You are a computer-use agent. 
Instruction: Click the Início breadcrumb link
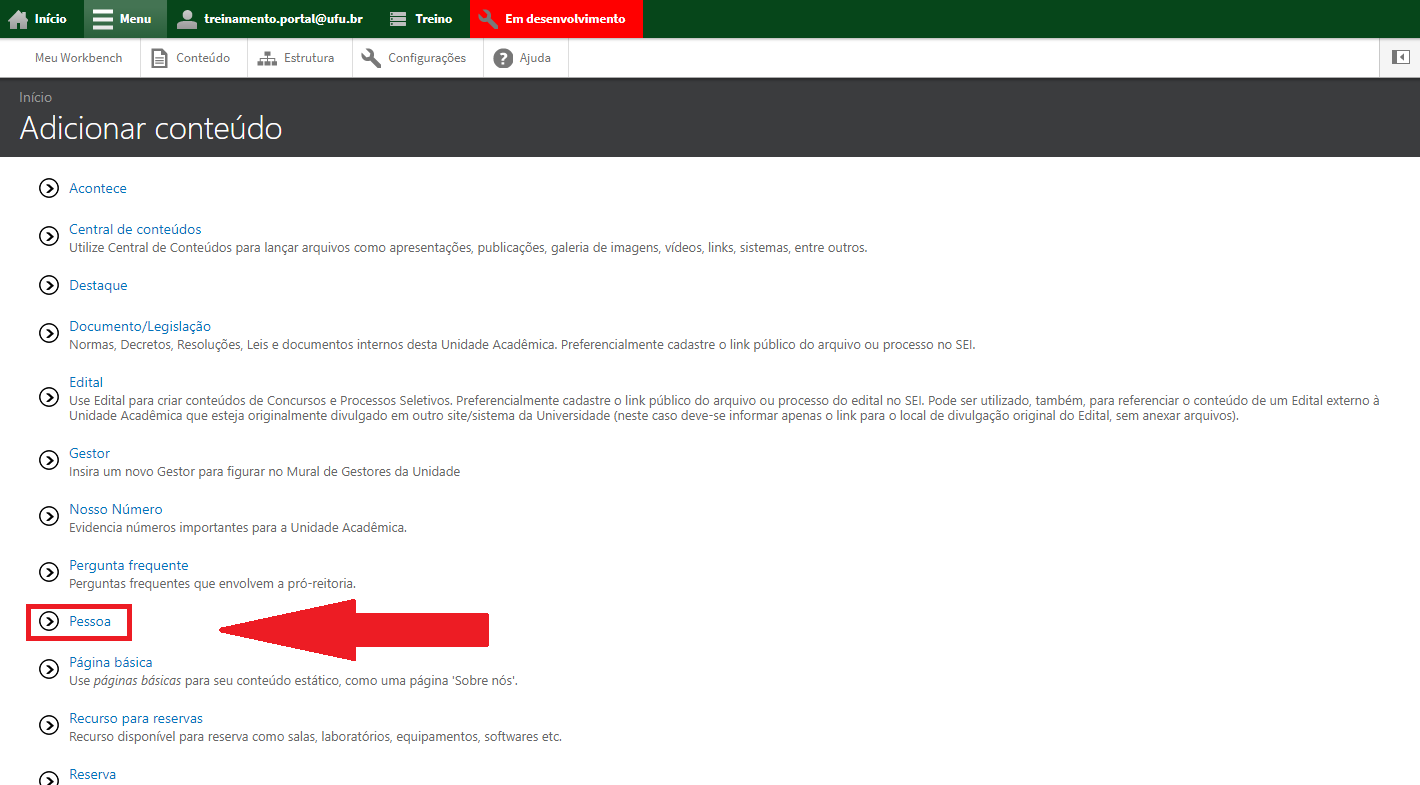pyautogui.click(x=35, y=97)
